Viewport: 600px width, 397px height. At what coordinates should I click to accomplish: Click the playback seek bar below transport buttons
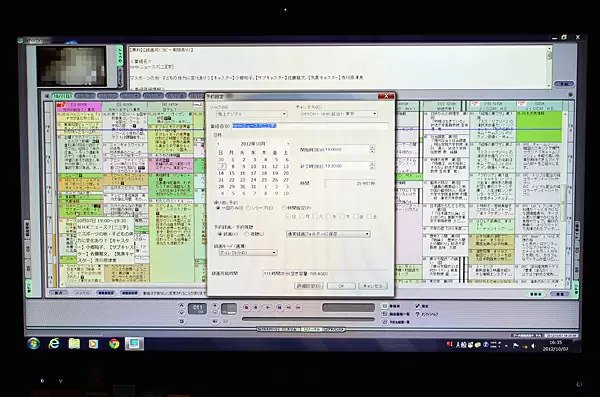308,319
